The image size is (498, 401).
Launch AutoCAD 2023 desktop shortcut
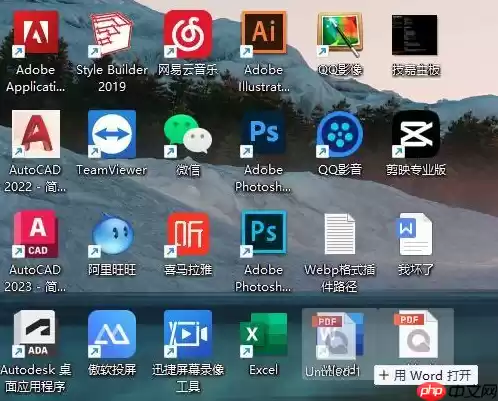[36, 234]
